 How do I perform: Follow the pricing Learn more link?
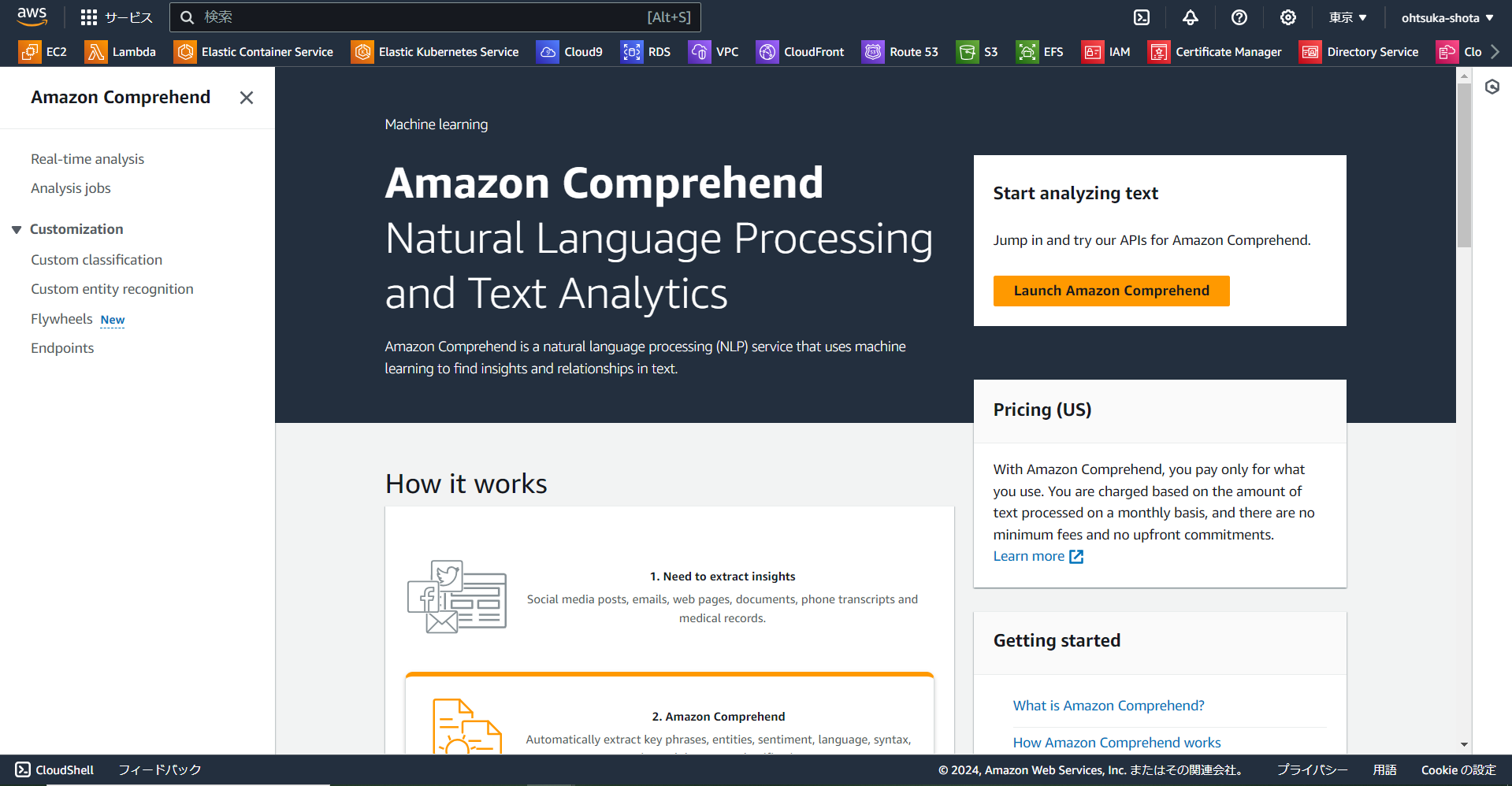point(1038,556)
